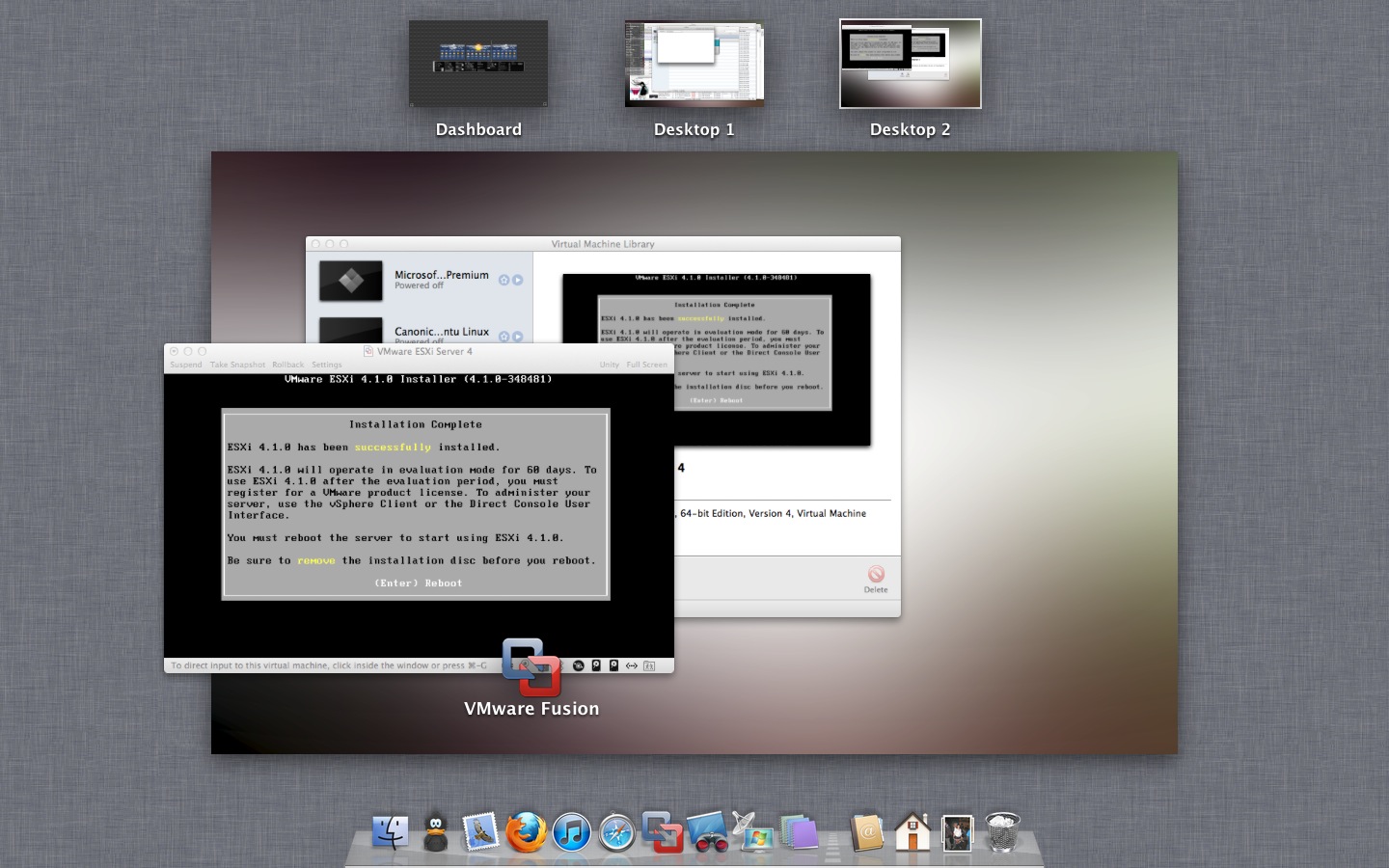Click settings icon for Canonic...ntu Linux VM

coord(504,337)
